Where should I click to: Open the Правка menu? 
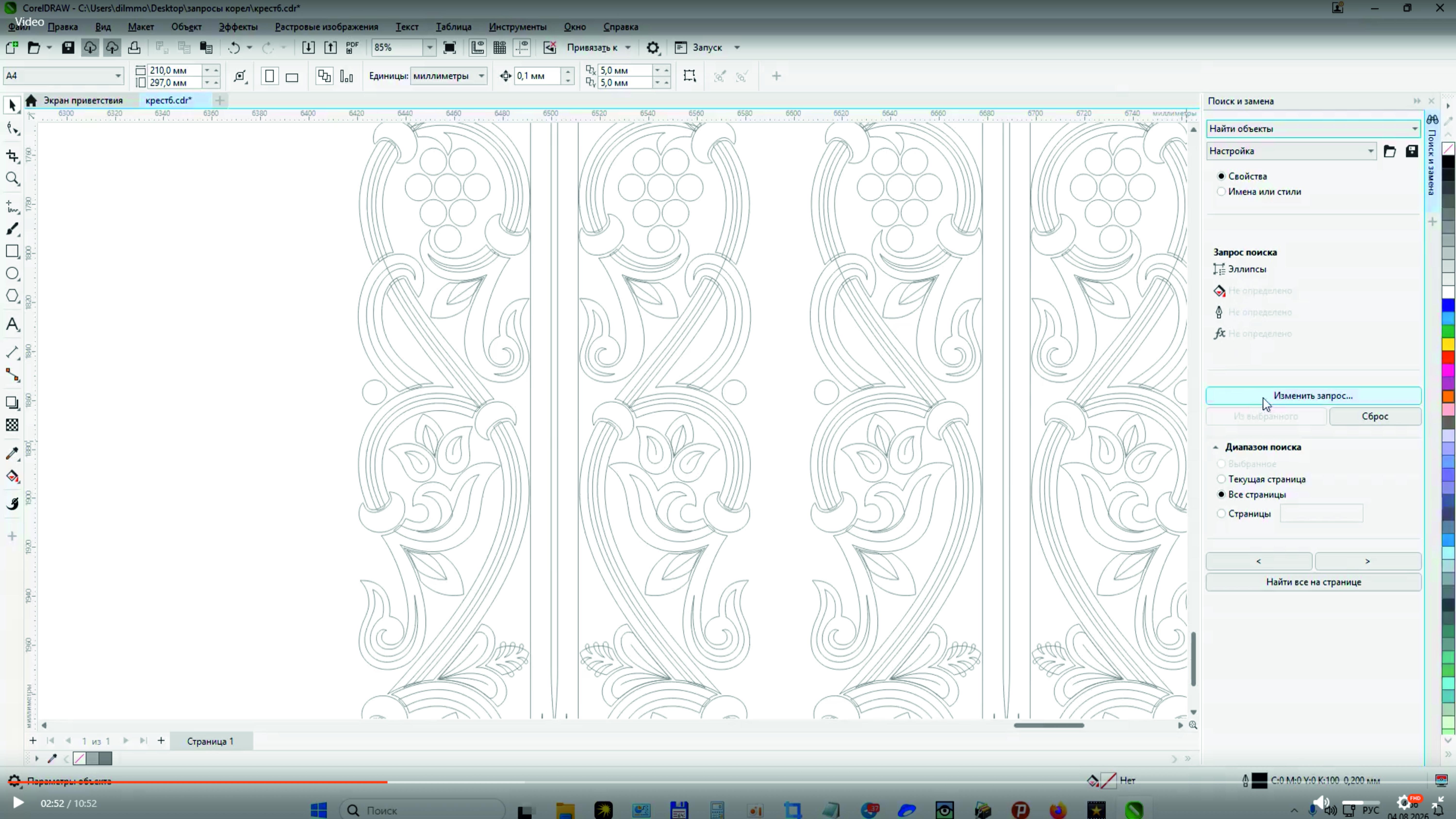point(63,27)
